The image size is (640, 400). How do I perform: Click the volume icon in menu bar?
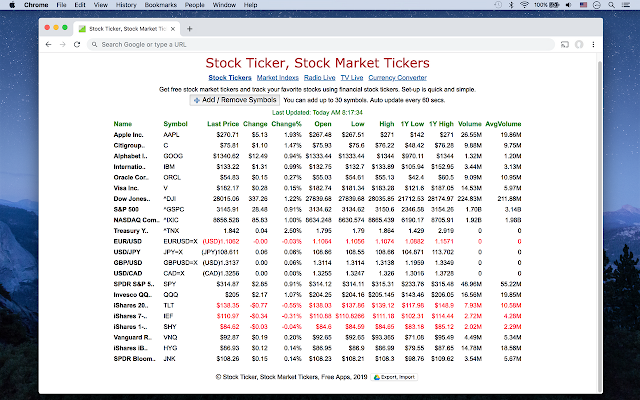tap(569, 5)
